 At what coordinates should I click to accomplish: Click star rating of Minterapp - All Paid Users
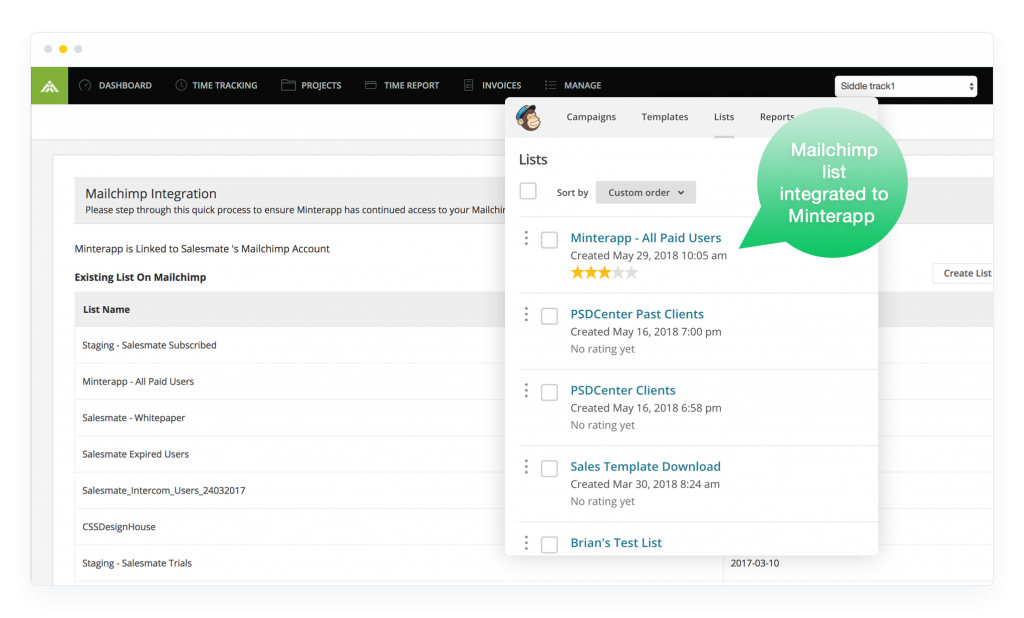click(x=604, y=272)
